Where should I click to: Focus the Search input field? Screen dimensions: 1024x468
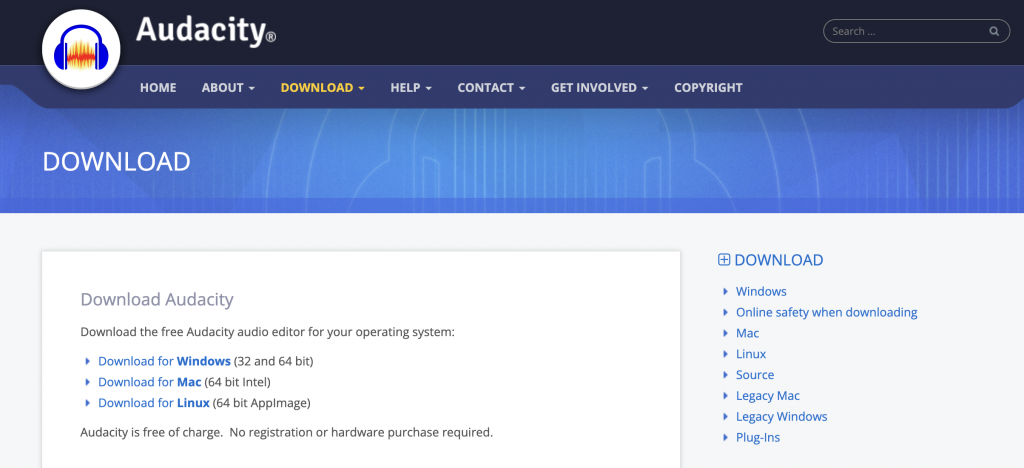tap(916, 31)
